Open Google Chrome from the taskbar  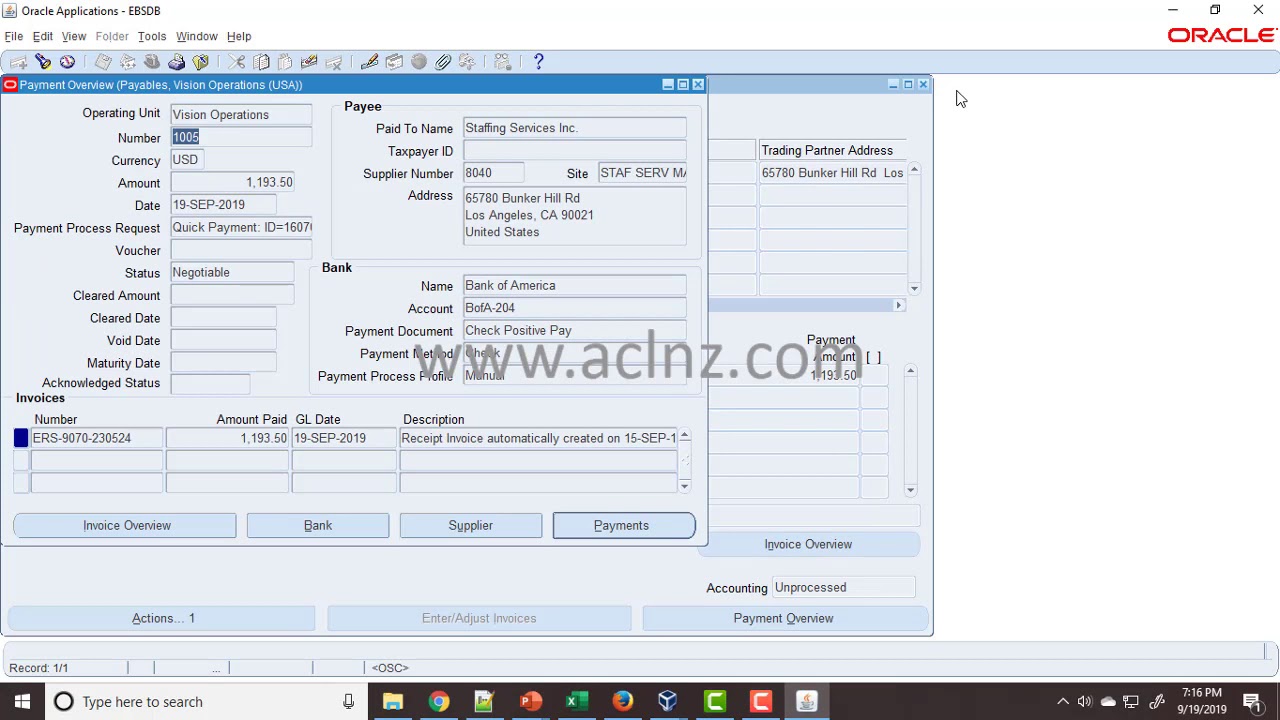point(438,702)
